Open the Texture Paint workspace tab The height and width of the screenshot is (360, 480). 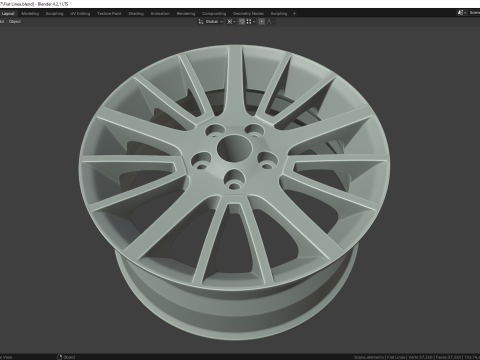click(109, 14)
